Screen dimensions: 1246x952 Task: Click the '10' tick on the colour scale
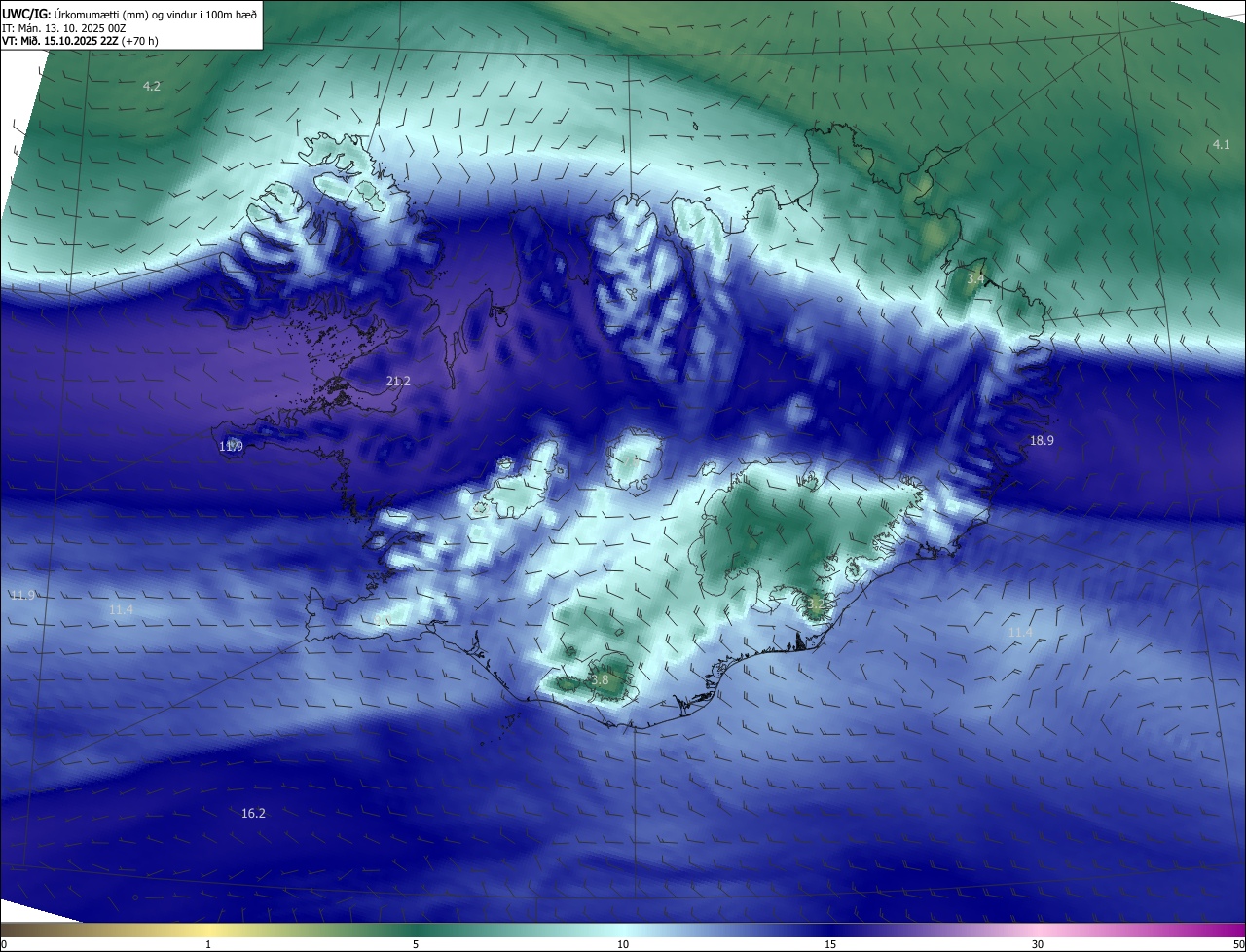[x=623, y=944]
